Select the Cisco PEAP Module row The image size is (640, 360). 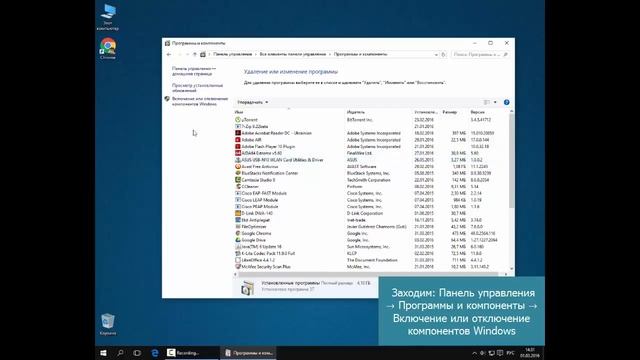371,207
